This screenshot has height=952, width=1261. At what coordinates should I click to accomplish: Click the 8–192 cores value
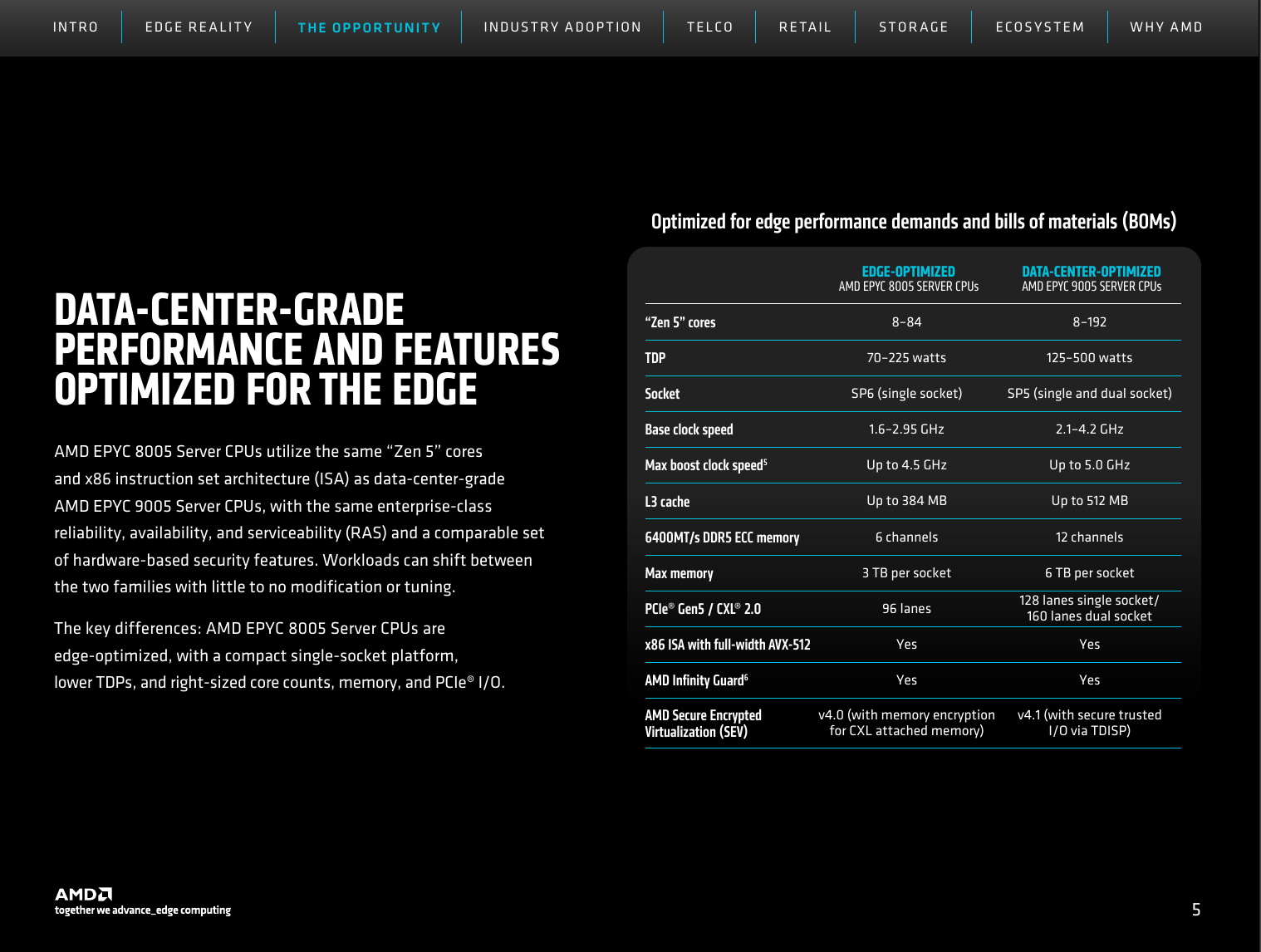click(1089, 322)
